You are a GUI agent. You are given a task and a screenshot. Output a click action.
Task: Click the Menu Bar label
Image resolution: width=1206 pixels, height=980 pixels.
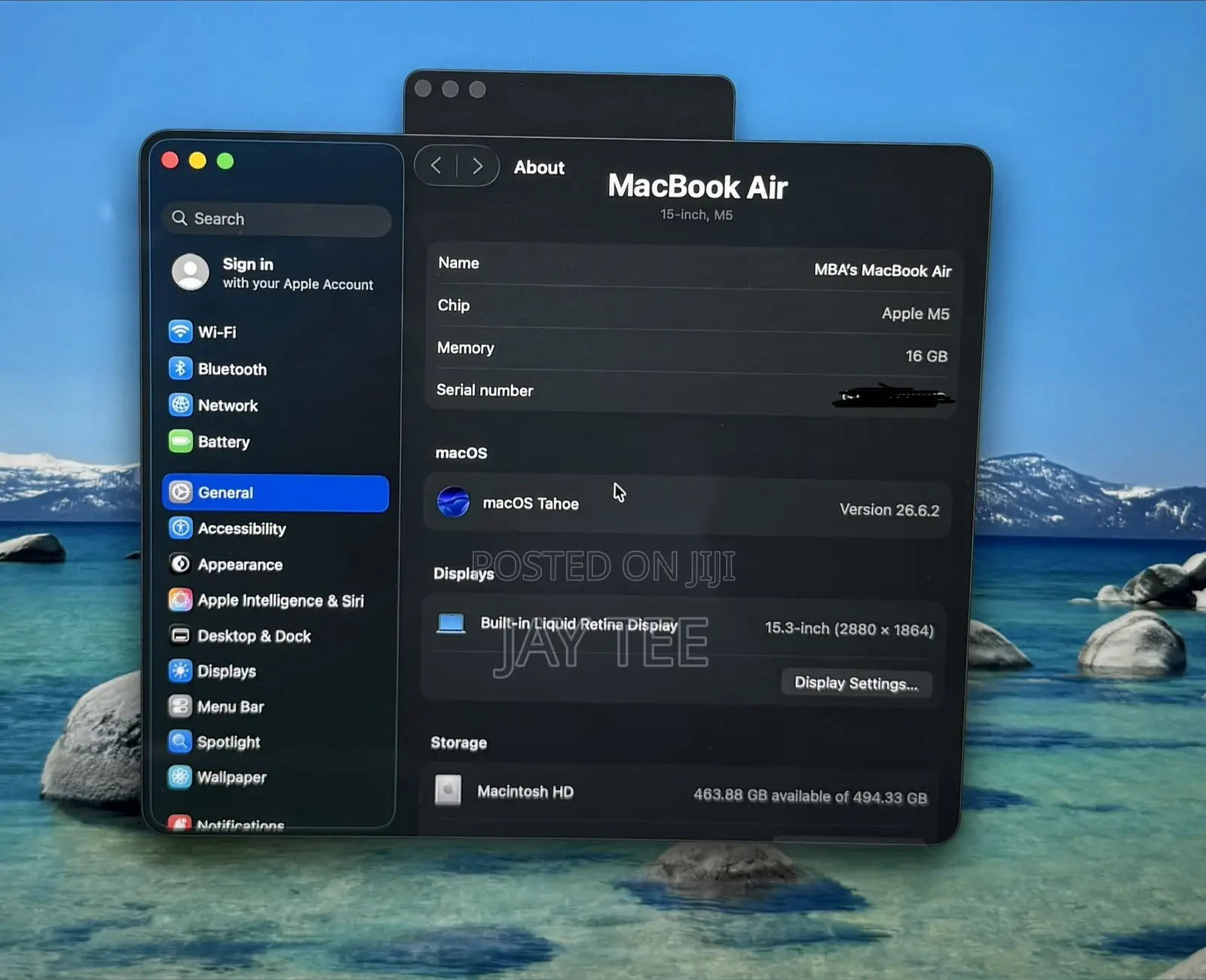pos(231,706)
